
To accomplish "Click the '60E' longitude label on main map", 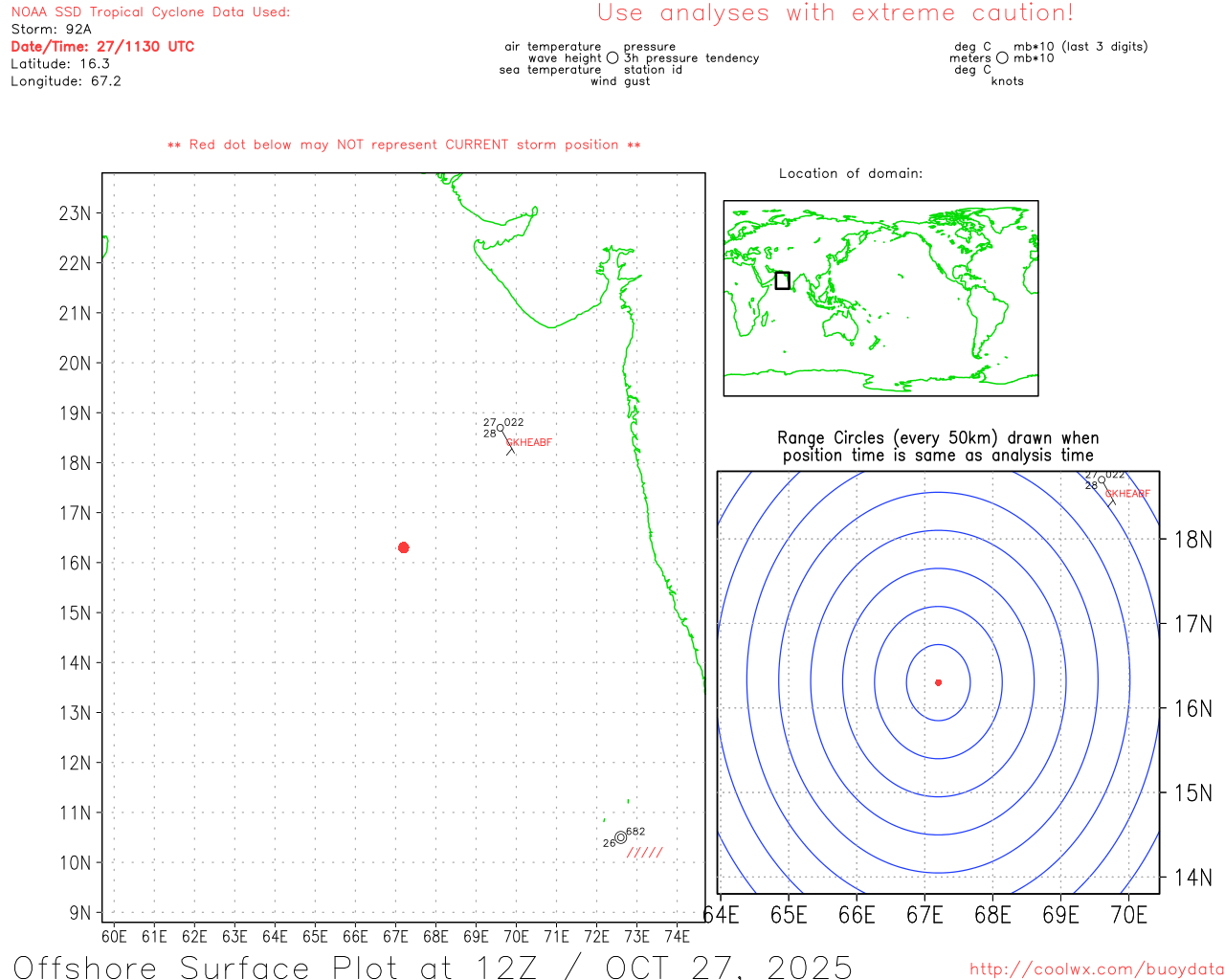I will tap(114, 936).
